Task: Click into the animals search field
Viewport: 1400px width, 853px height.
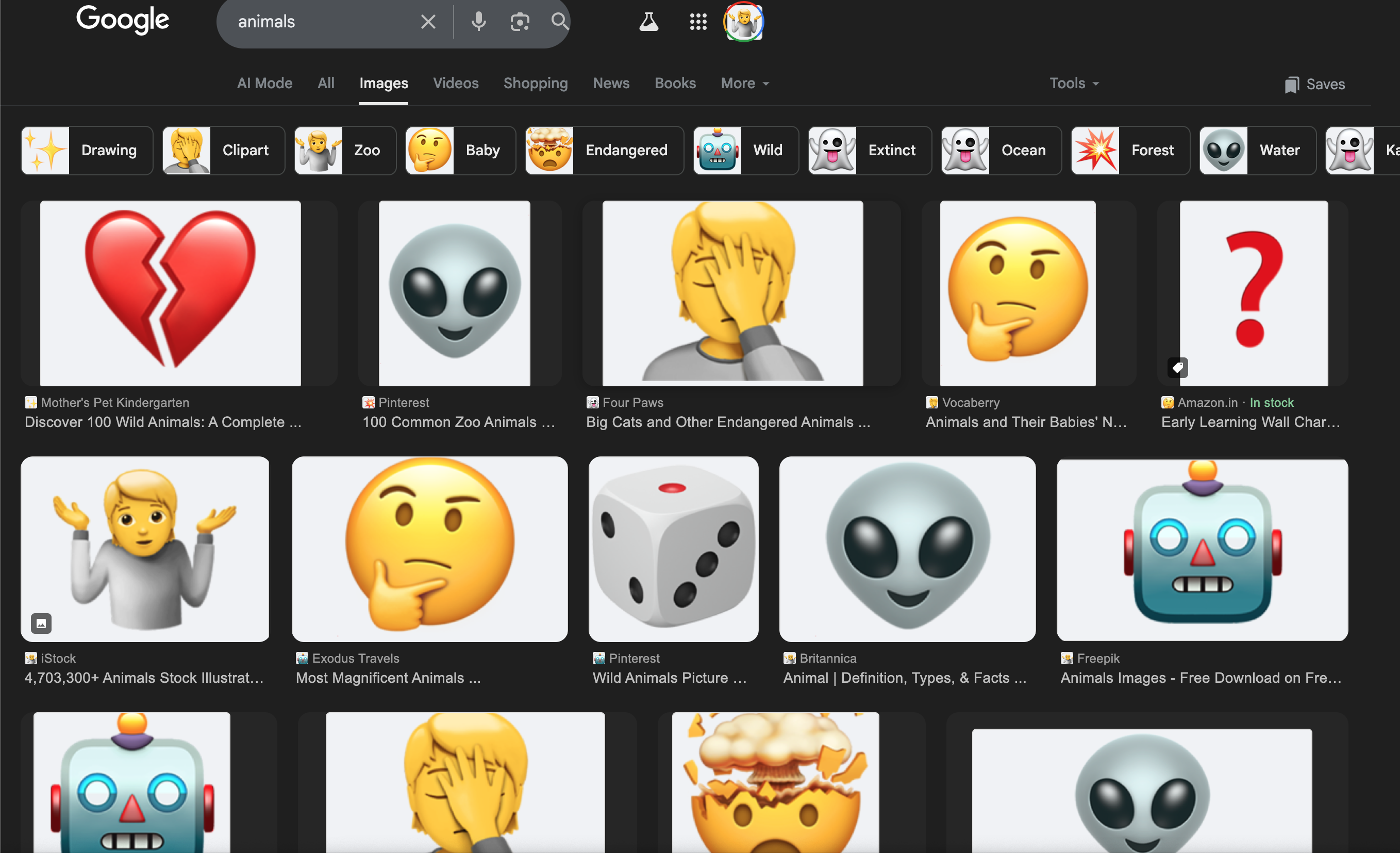Action: pos(318,22)
